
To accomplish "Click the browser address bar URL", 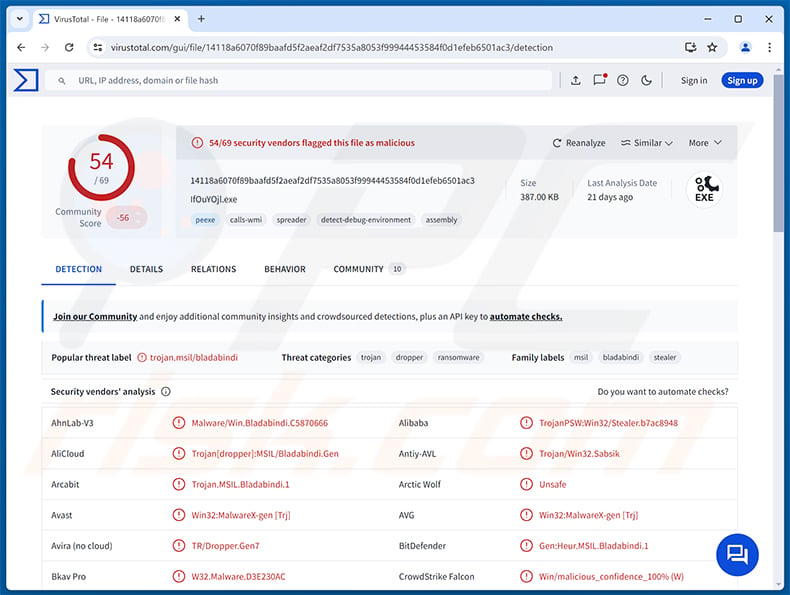I will point(332,47).
